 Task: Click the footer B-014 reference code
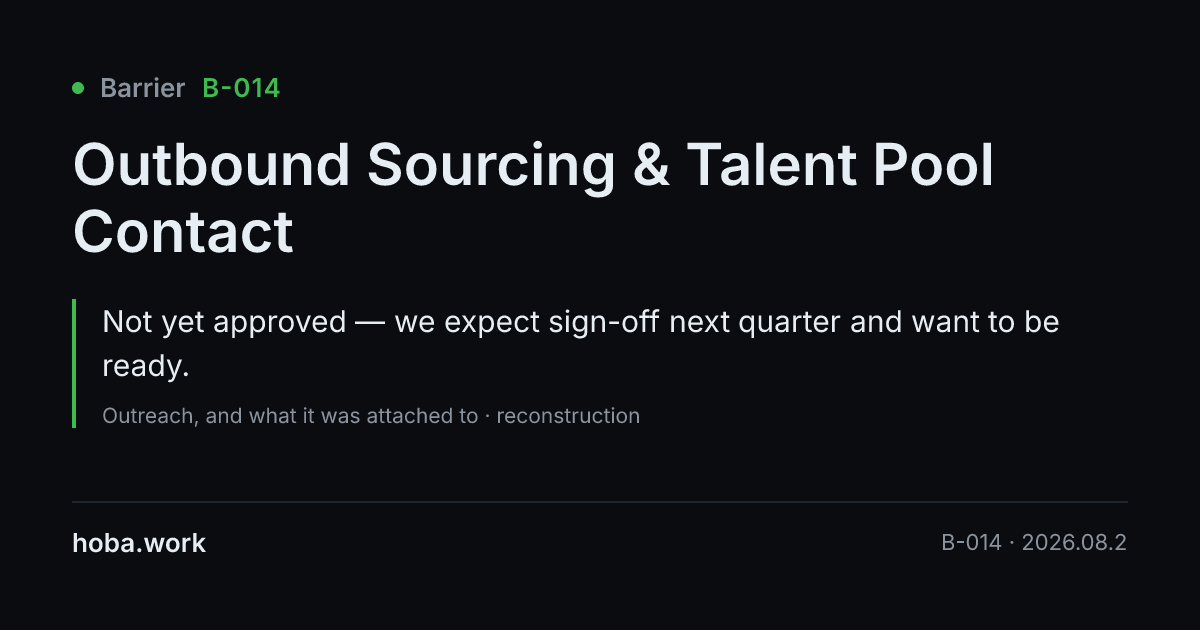(x=971, y=543)
